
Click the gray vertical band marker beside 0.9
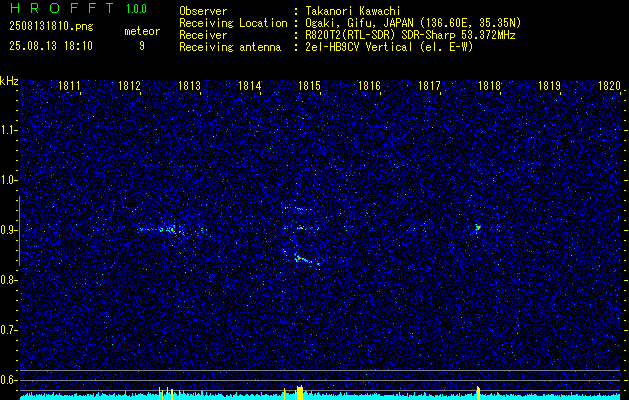(x=19, y=231)
